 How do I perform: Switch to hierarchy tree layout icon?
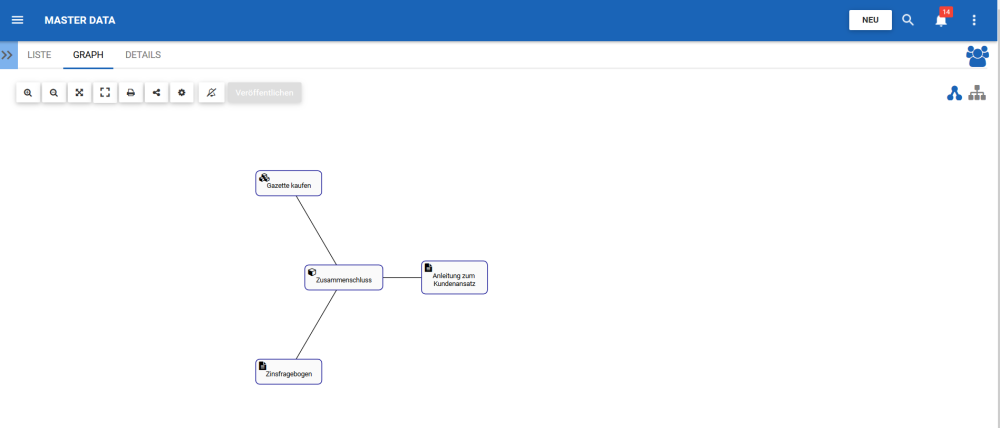click(977, 94)
